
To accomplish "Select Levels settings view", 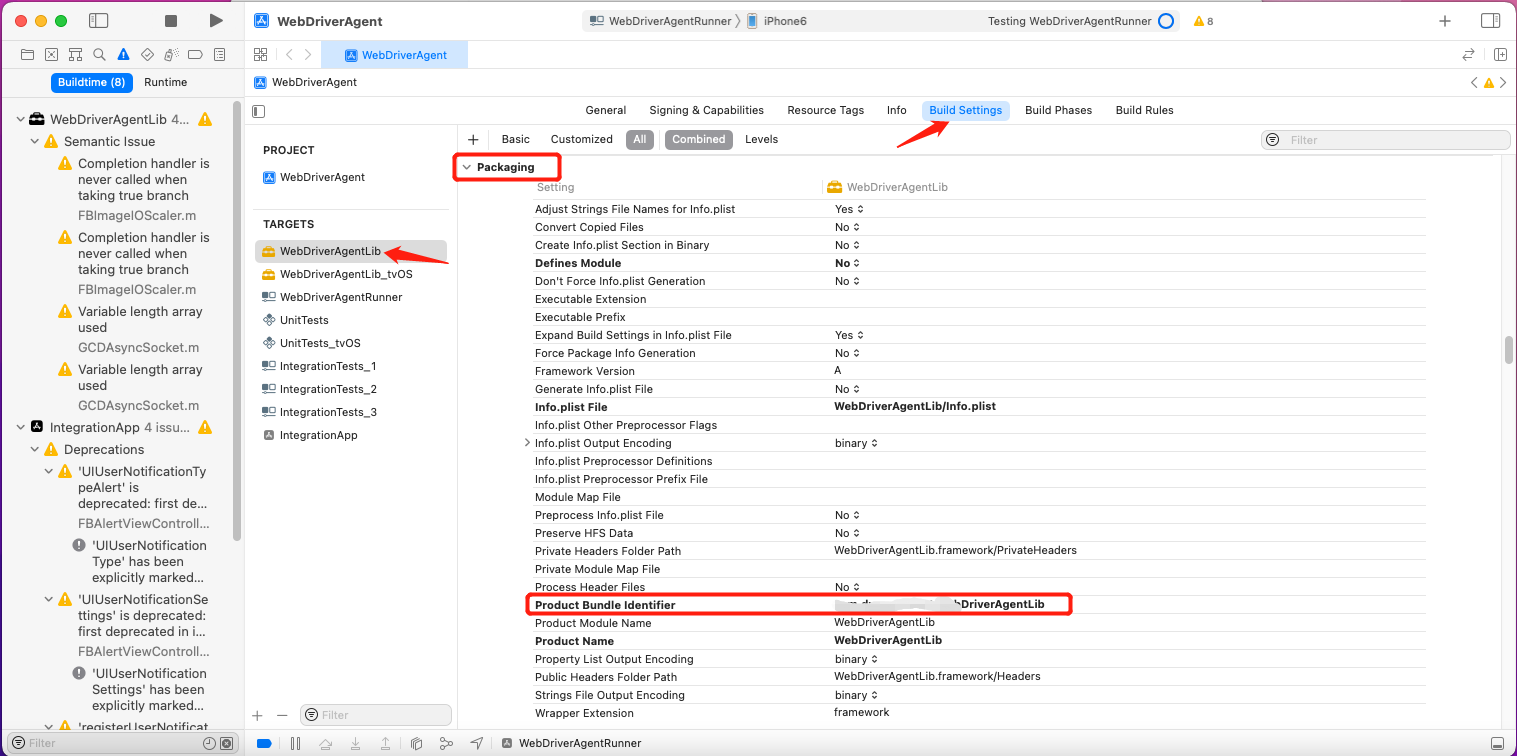I will point(761,139).
